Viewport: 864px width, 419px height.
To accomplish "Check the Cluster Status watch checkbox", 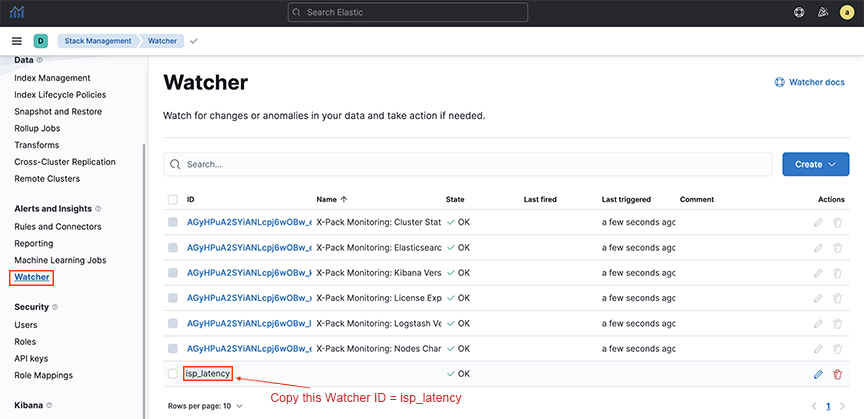I will click(x=173, y=222).
